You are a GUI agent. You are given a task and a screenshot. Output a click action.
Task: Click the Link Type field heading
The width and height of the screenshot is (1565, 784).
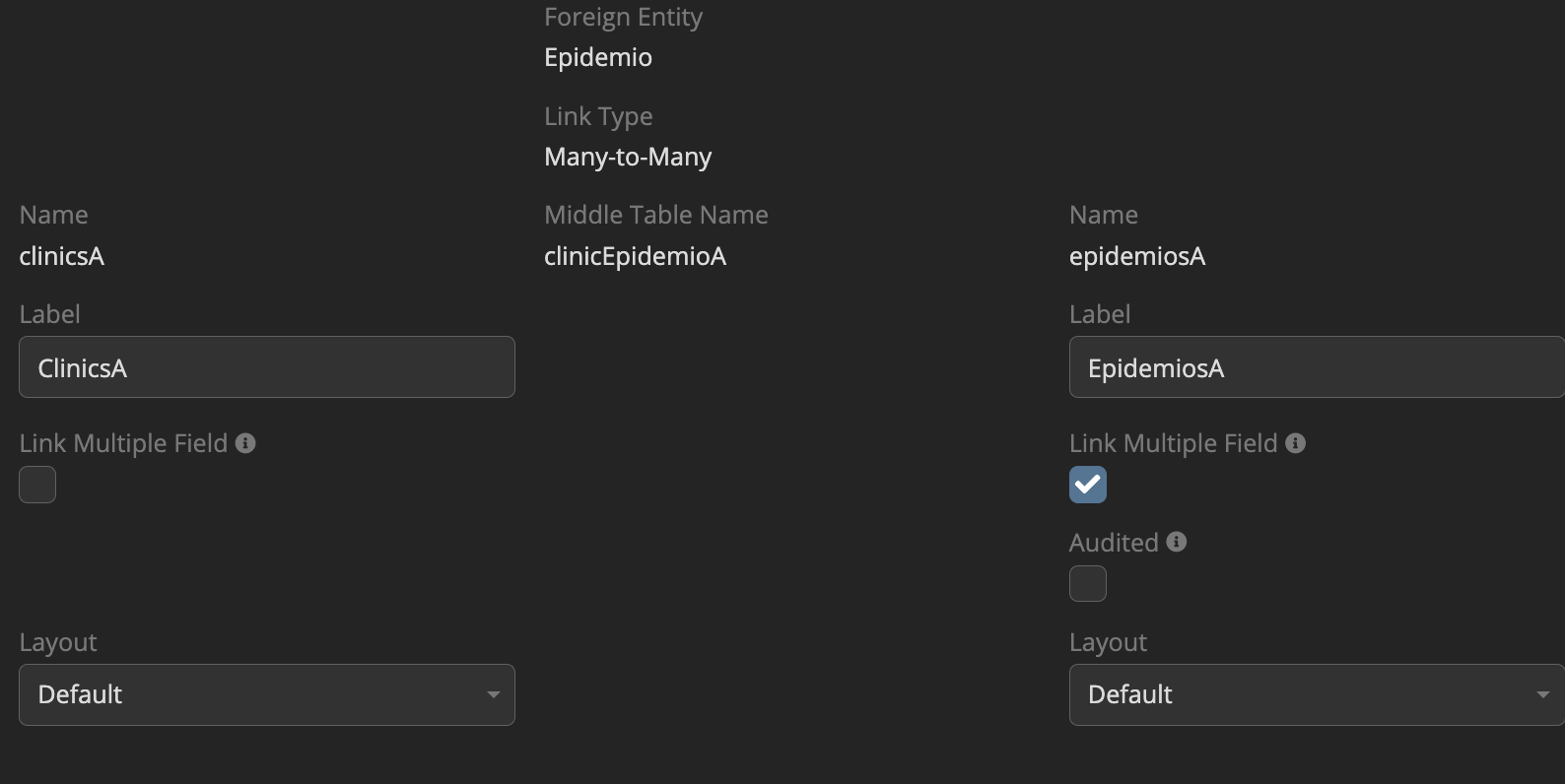coord(598,116)
